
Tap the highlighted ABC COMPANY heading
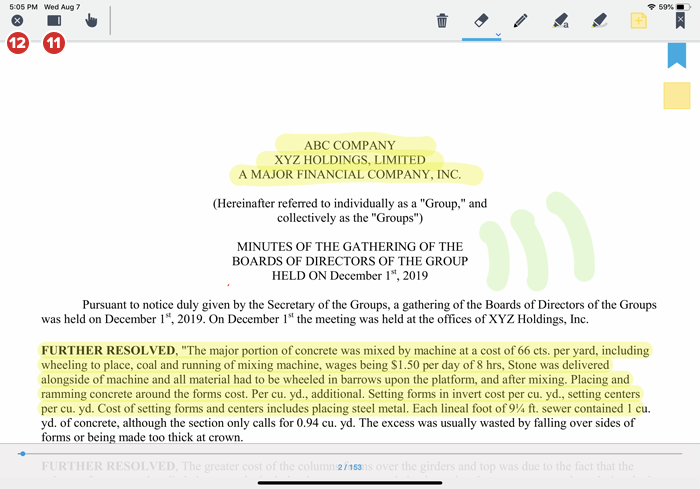[x=349, y=145]
